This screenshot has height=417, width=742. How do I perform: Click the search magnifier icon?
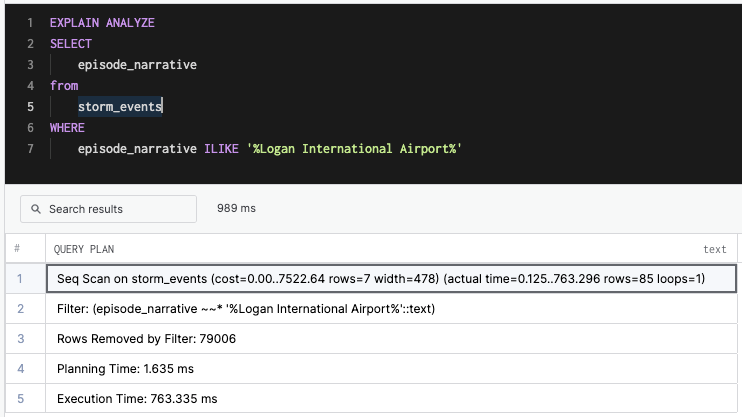(36, 209)
